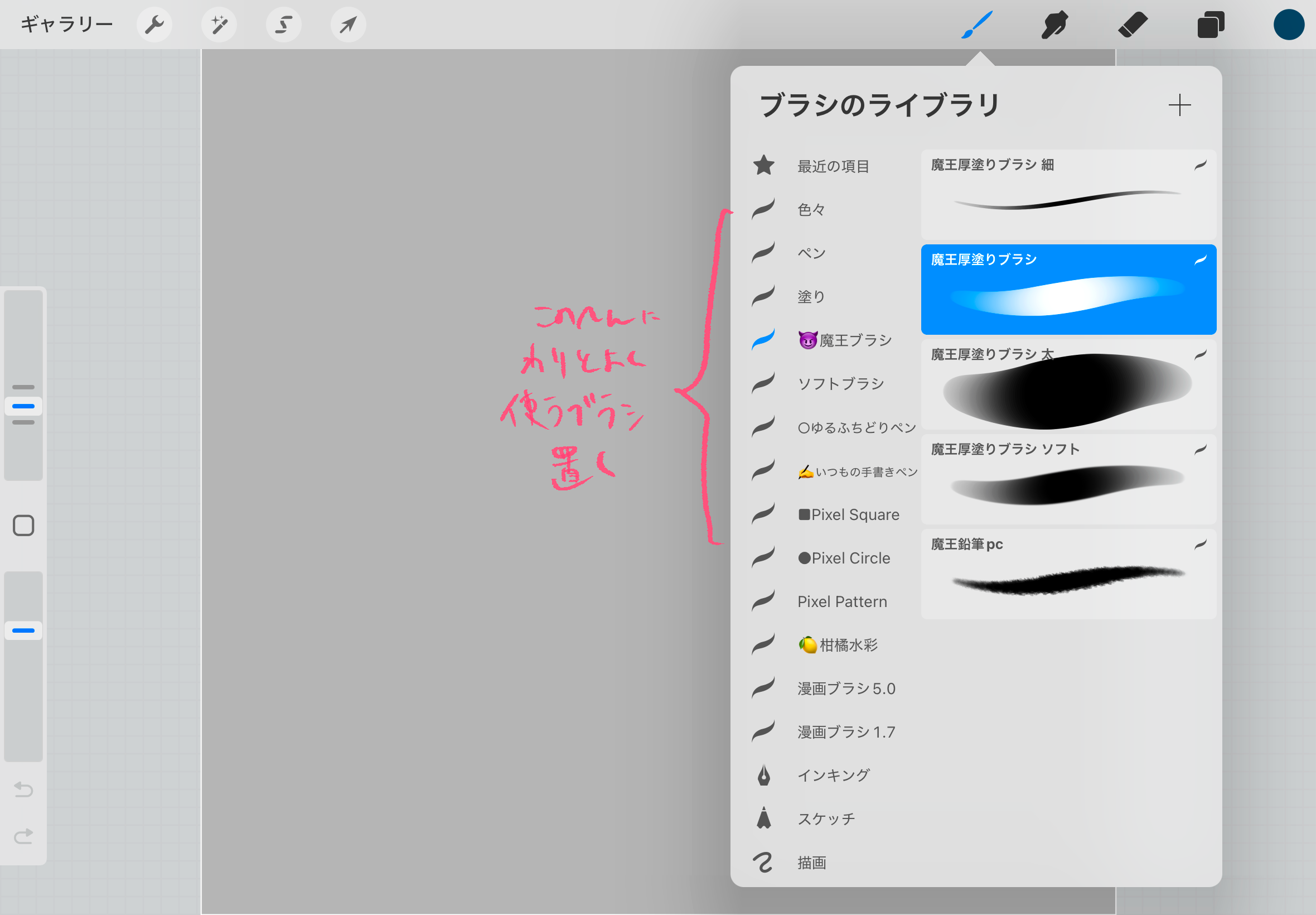Click the squiggle icon beside 描画

click(763, 863)
